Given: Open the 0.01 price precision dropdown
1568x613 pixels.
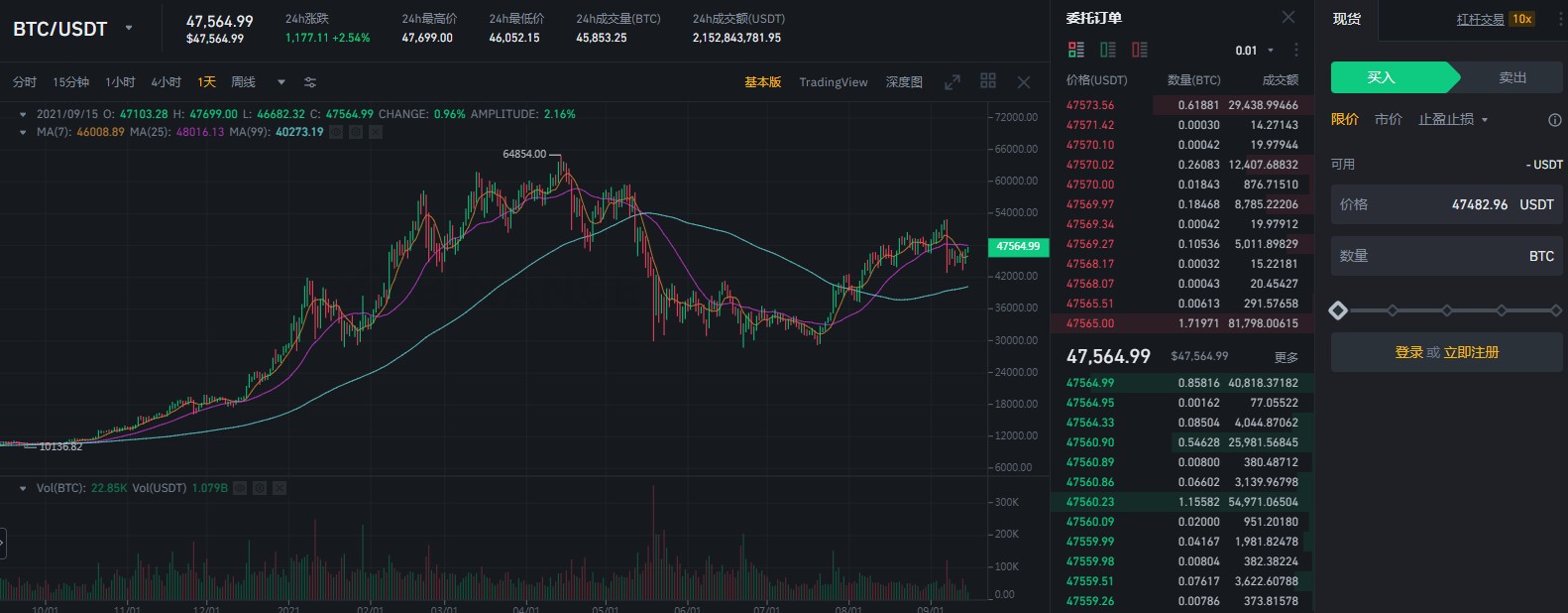Looking at the screenshot, I should click(1255, 50).
